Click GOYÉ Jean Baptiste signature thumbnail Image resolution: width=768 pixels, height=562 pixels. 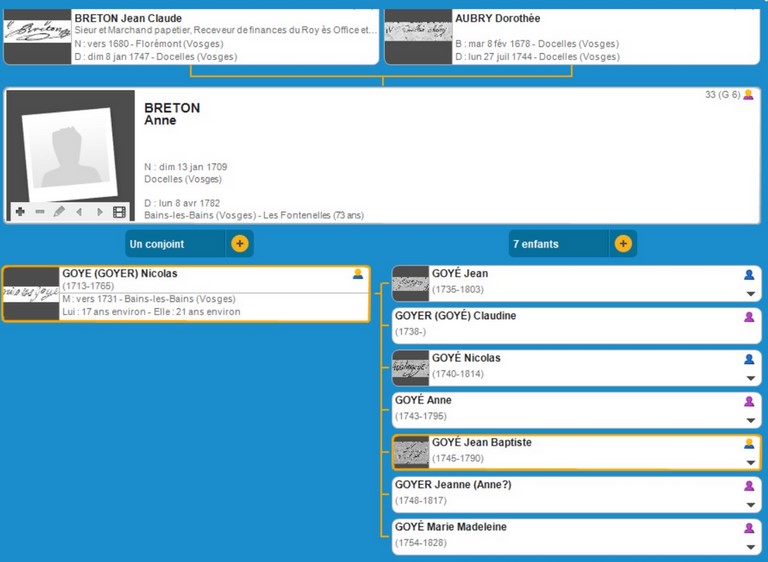(410, 452)
